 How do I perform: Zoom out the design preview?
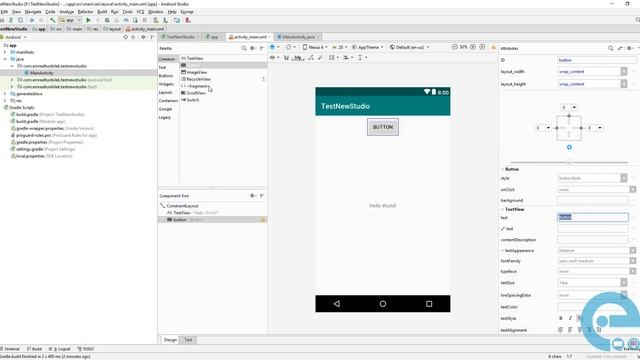[455, 47]
